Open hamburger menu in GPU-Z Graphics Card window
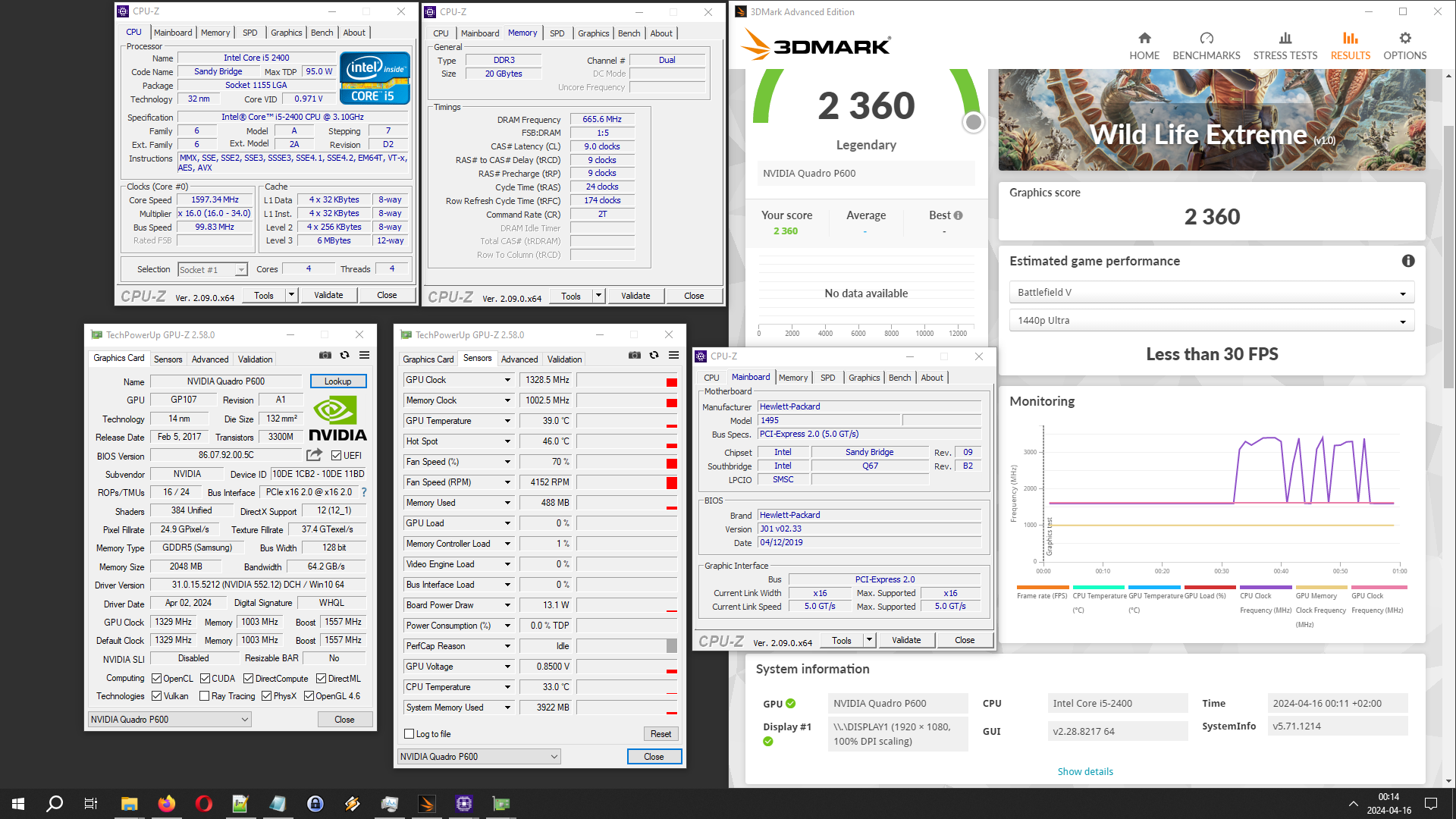This screenshot has height=819, width=1456. [364, 355]
